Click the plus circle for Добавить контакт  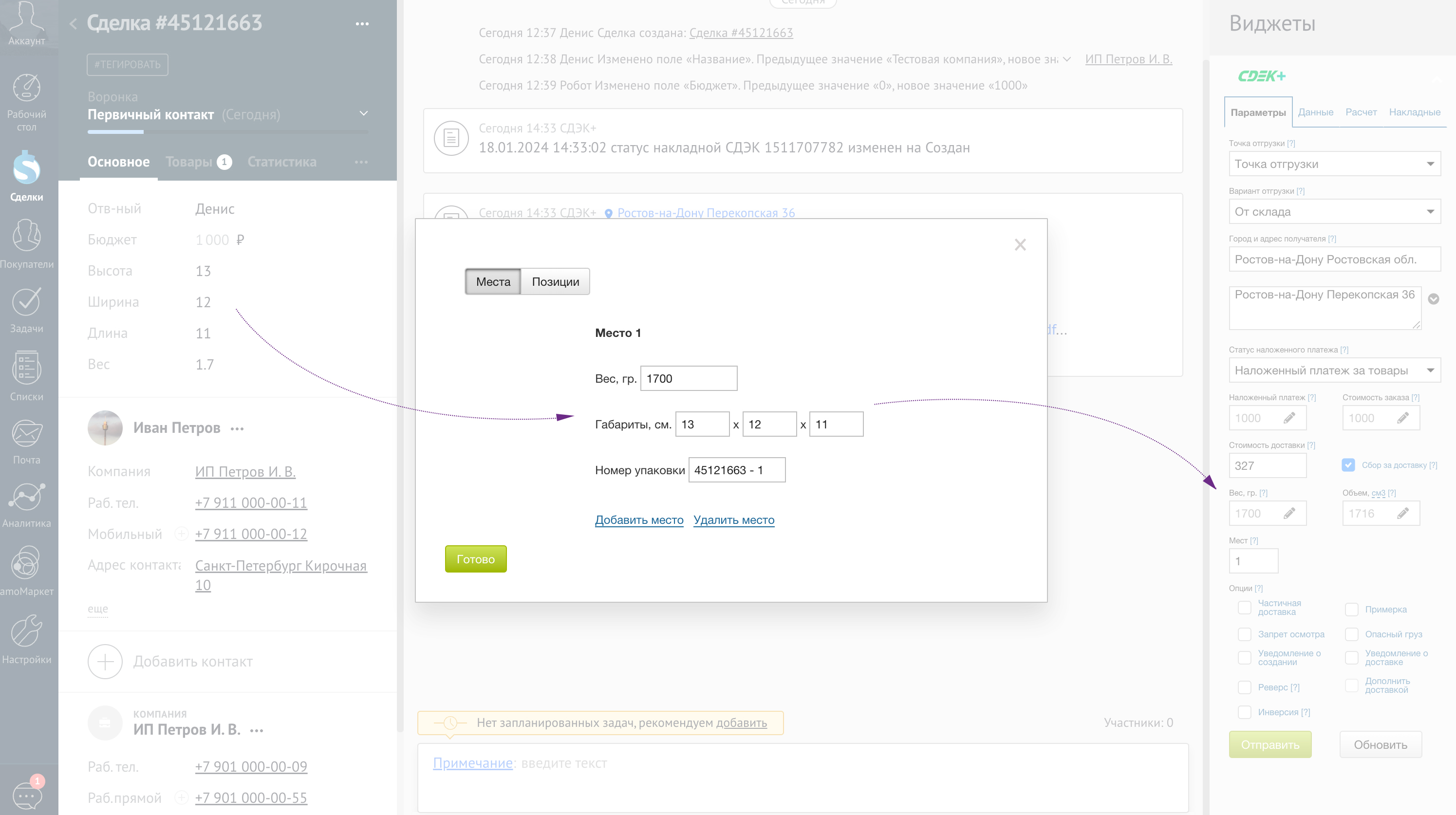pos(105,661)
